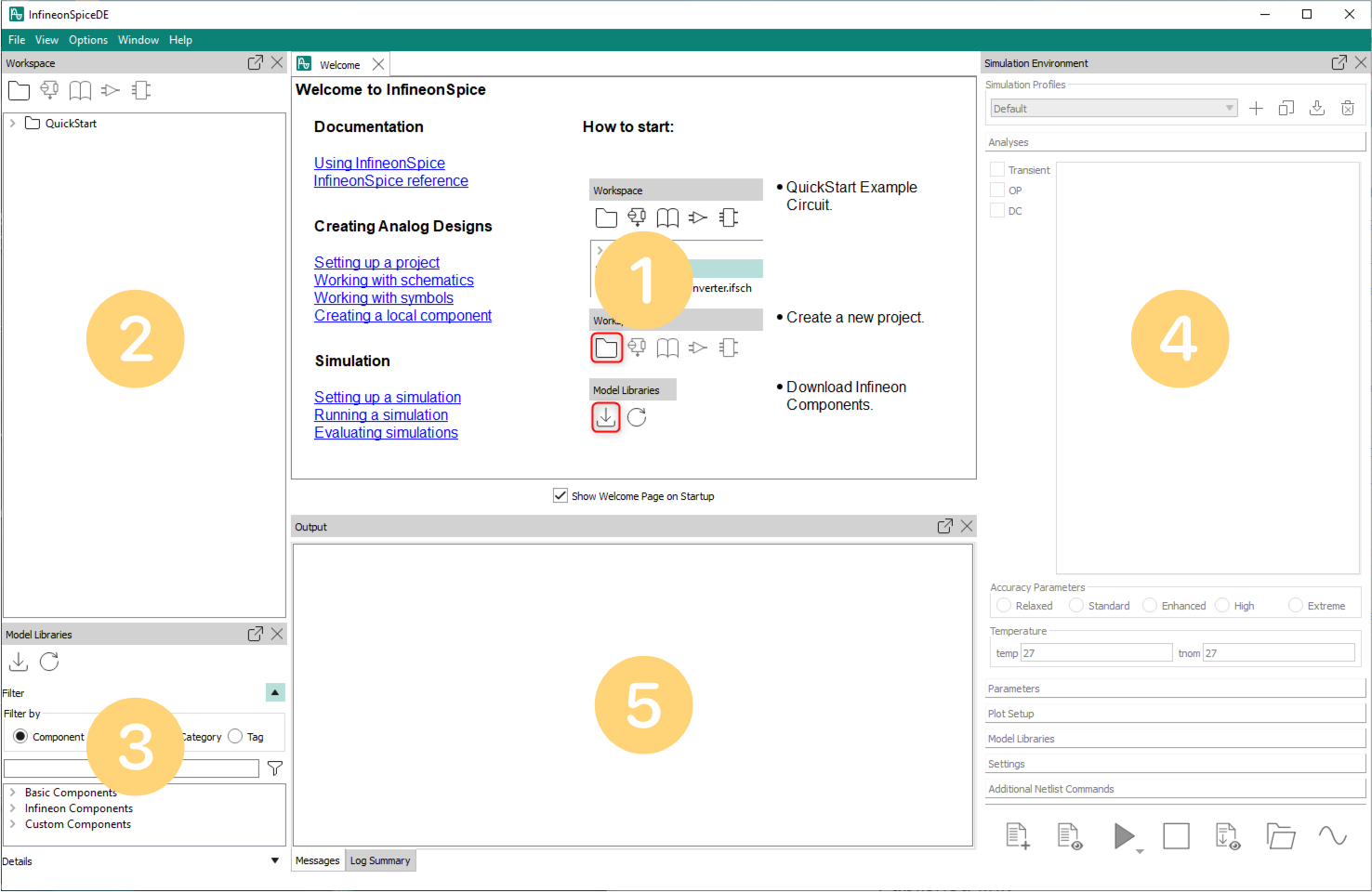Expand the Basic Components tree node
Viewport: 1372px width, 892px height.
[x=12, y=793]
